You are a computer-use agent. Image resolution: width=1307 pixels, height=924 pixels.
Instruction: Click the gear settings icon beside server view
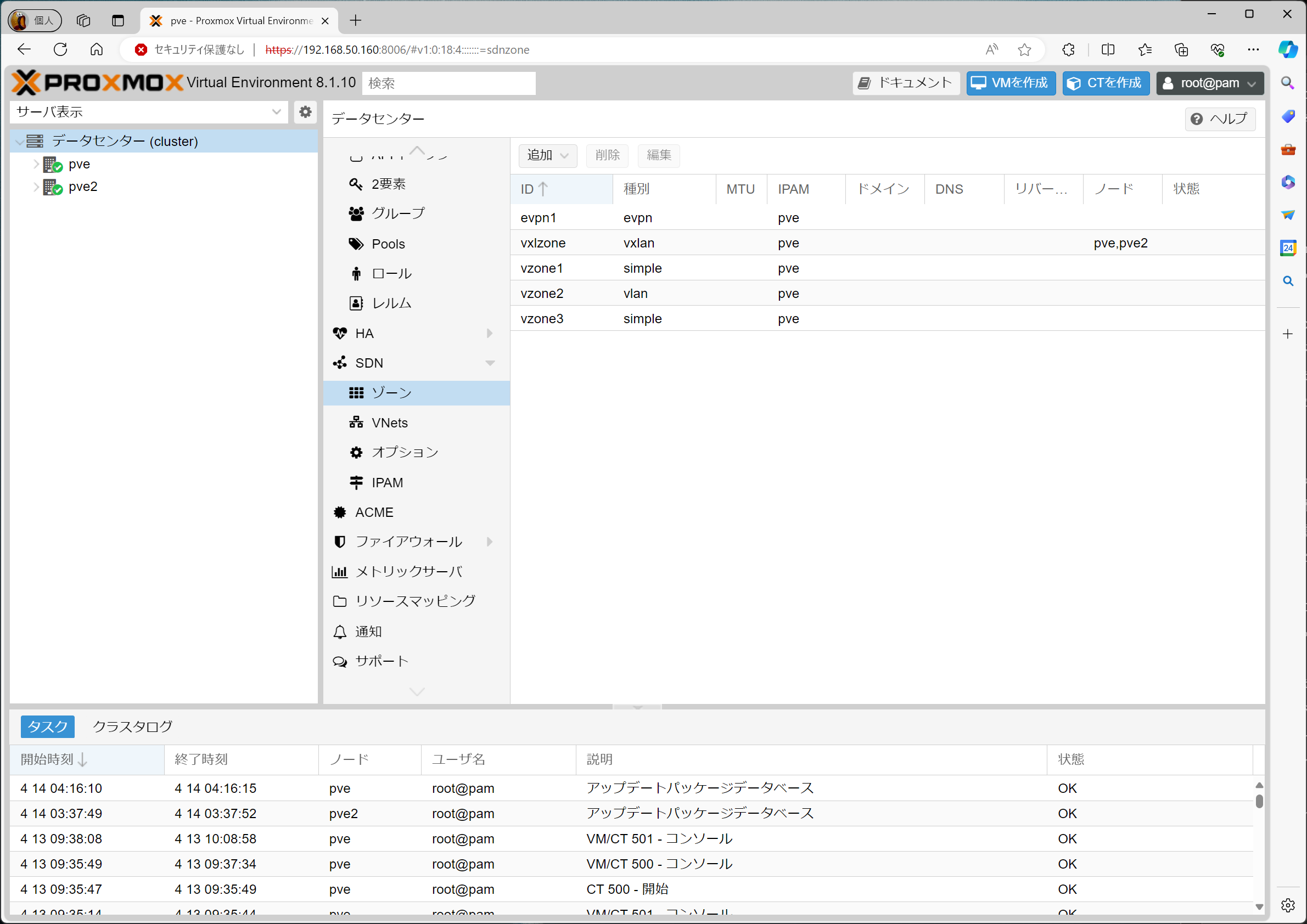point(305,111)
